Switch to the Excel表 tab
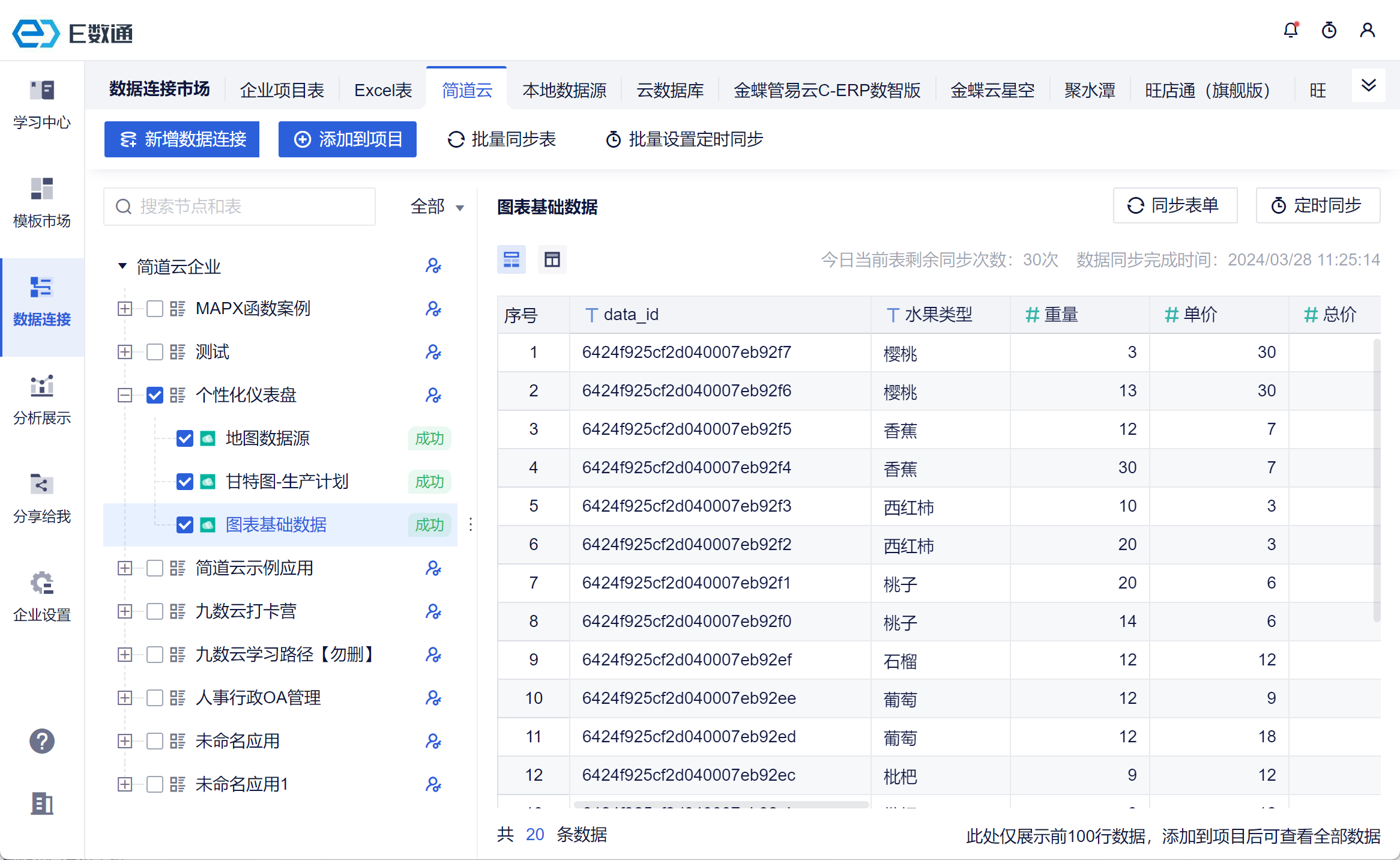The image size is (1400, 860). click(x=383, y=90)
